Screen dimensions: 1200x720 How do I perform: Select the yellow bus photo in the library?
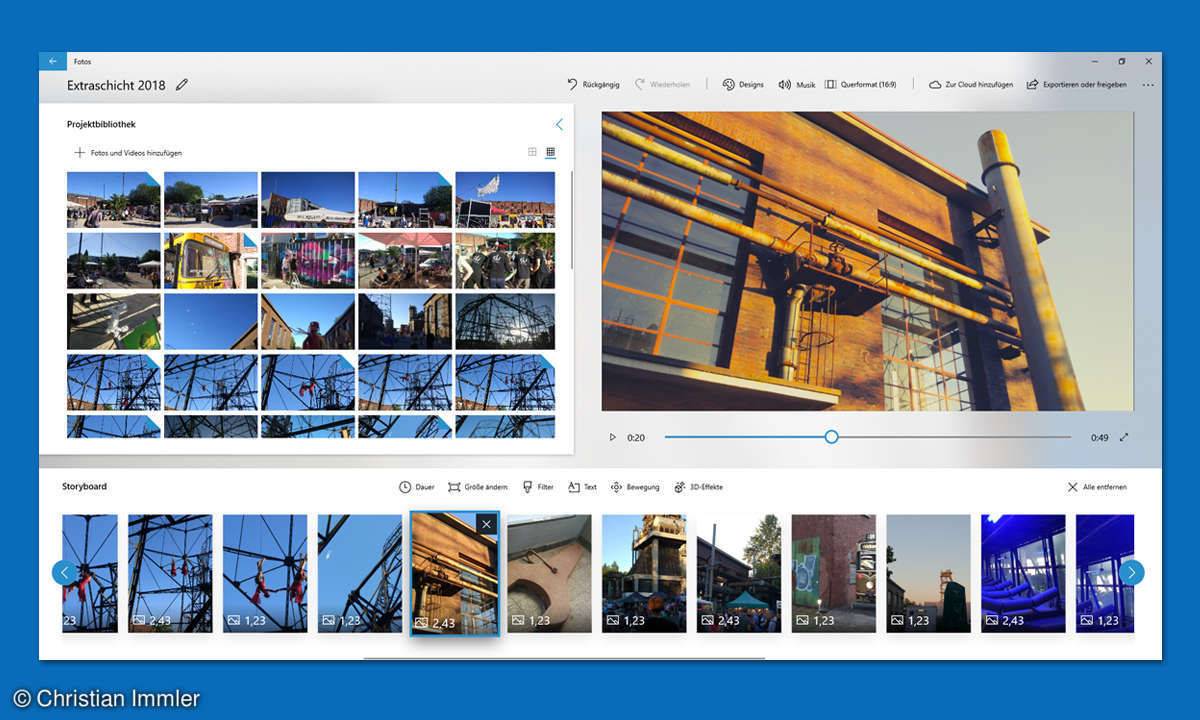[x=211, y=261]
